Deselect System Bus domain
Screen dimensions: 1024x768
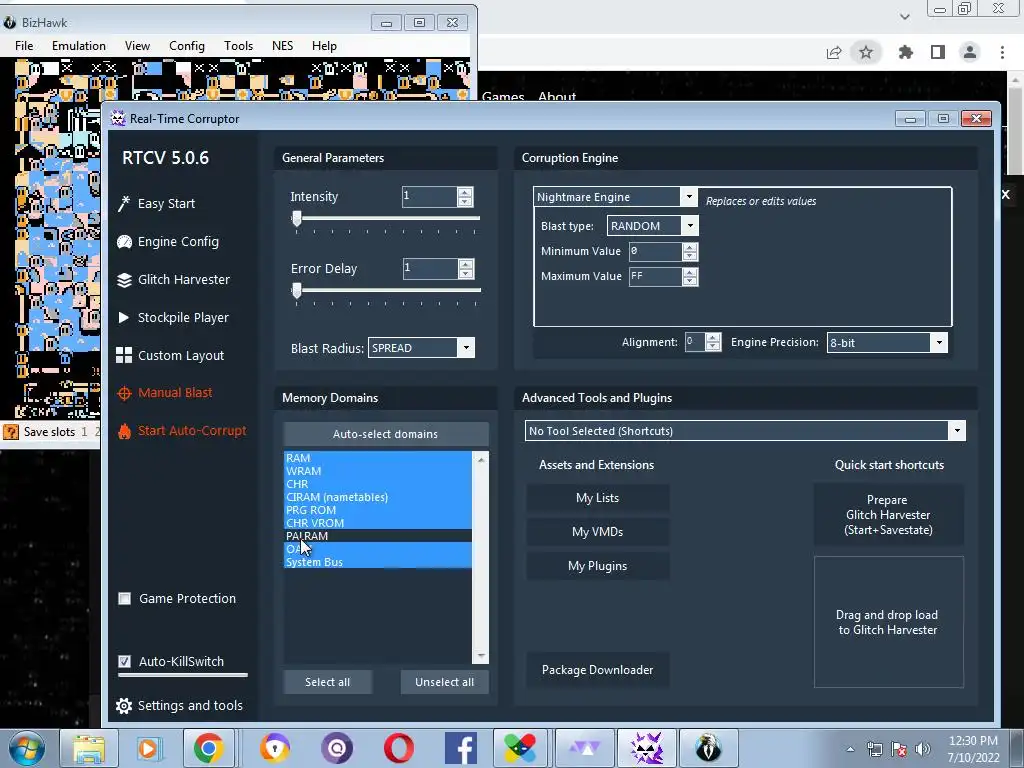[x=377, y=562]
